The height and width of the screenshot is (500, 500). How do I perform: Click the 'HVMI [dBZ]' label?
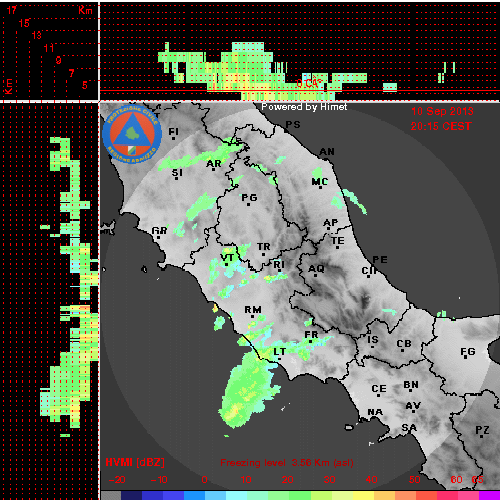click(x=135, y=462)
